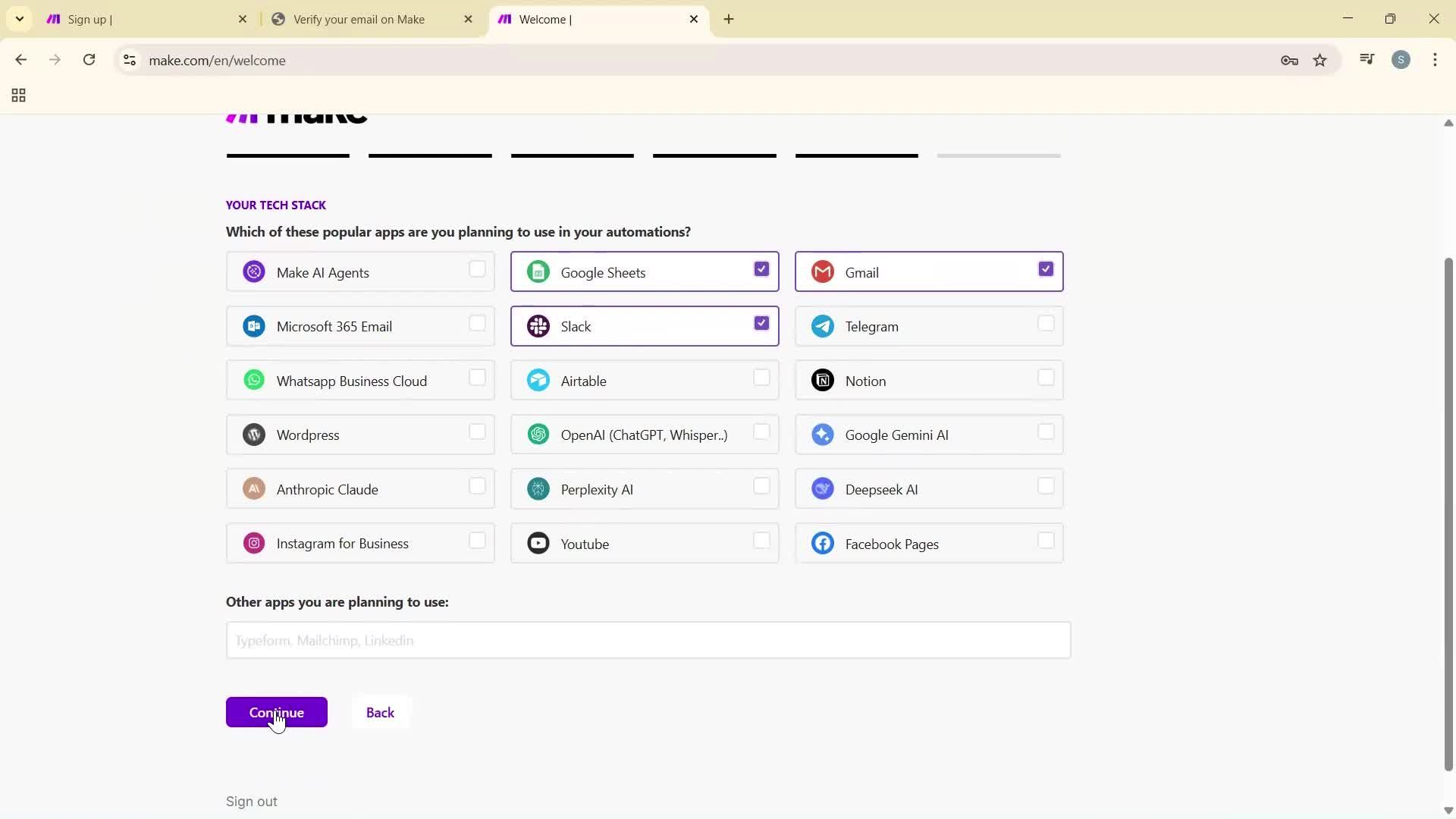Click the Continue button
The image size is (1456, 819).
(276, 712)
